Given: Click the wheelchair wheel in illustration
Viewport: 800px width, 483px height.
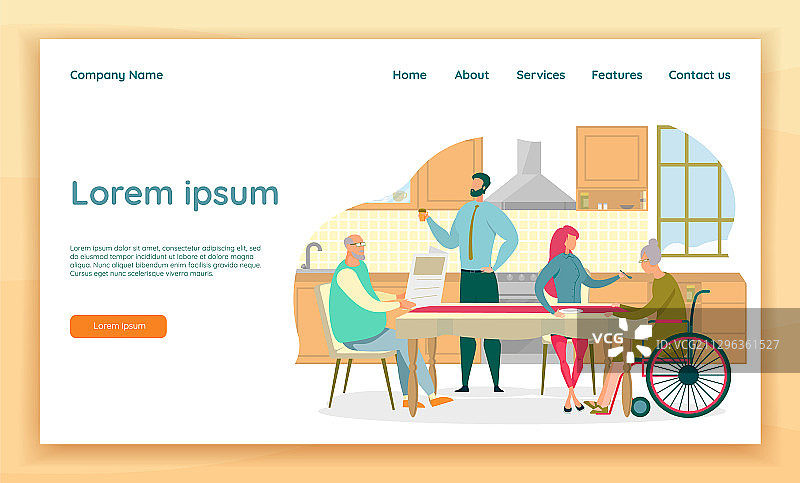Looking at the screenshot, I should [x=688, y=375].
